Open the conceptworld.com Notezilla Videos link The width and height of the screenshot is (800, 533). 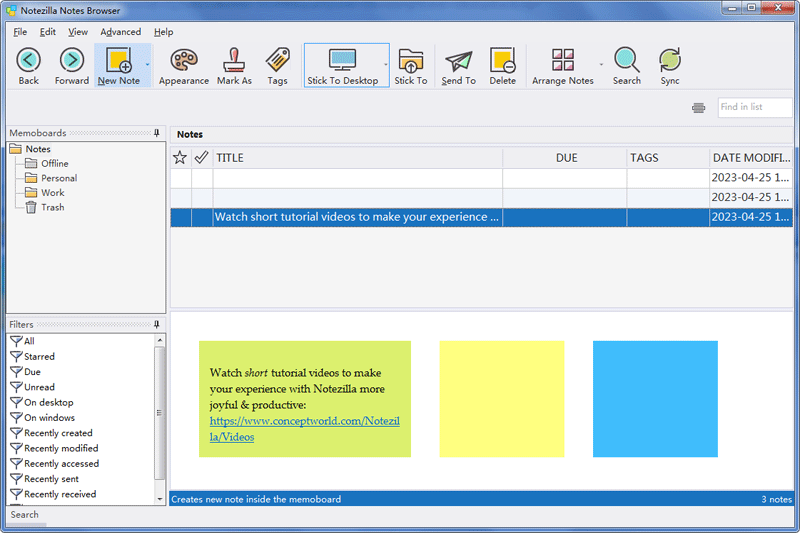[304, 428]
